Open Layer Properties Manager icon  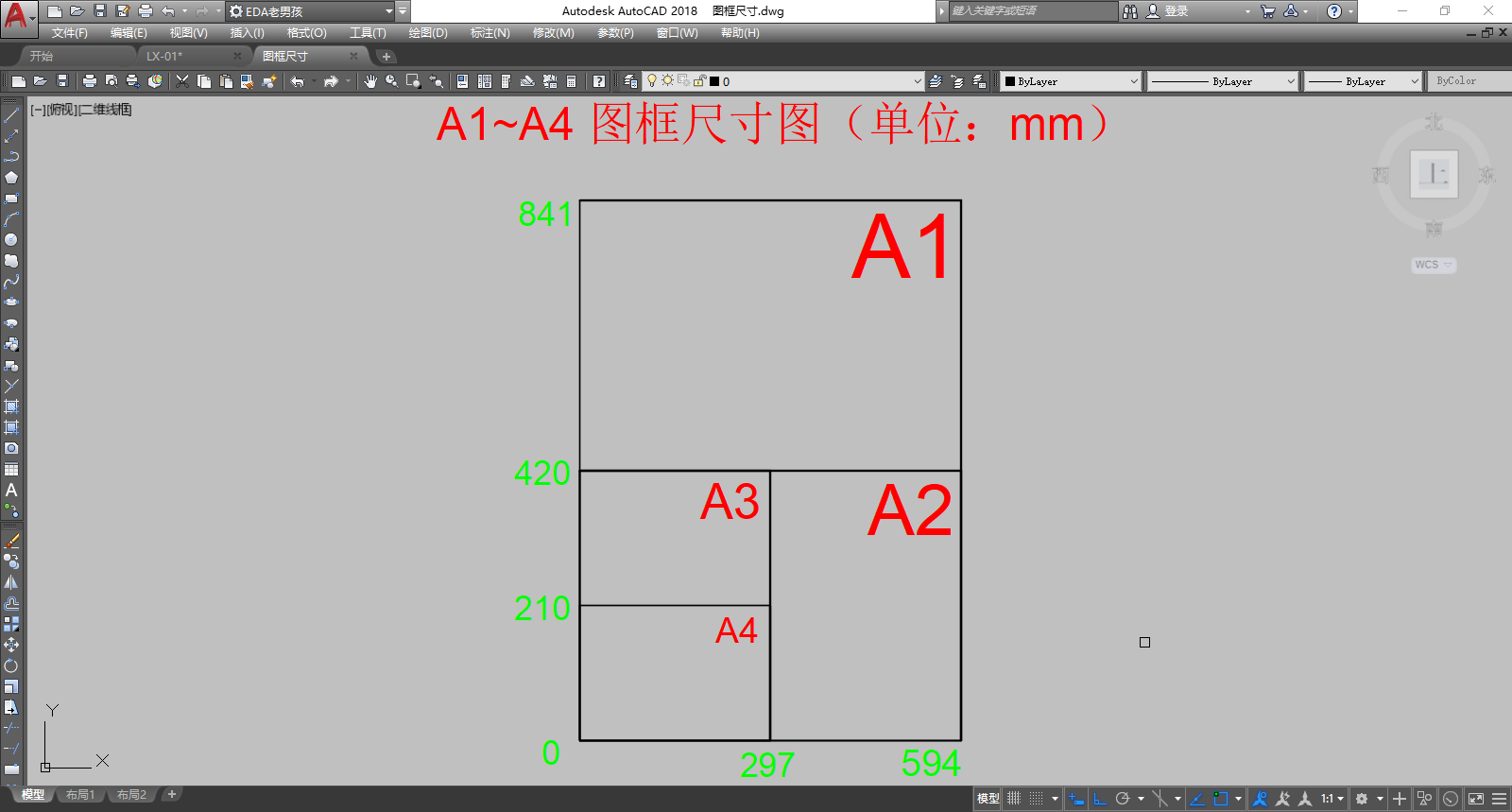click(x=630, y=81)
